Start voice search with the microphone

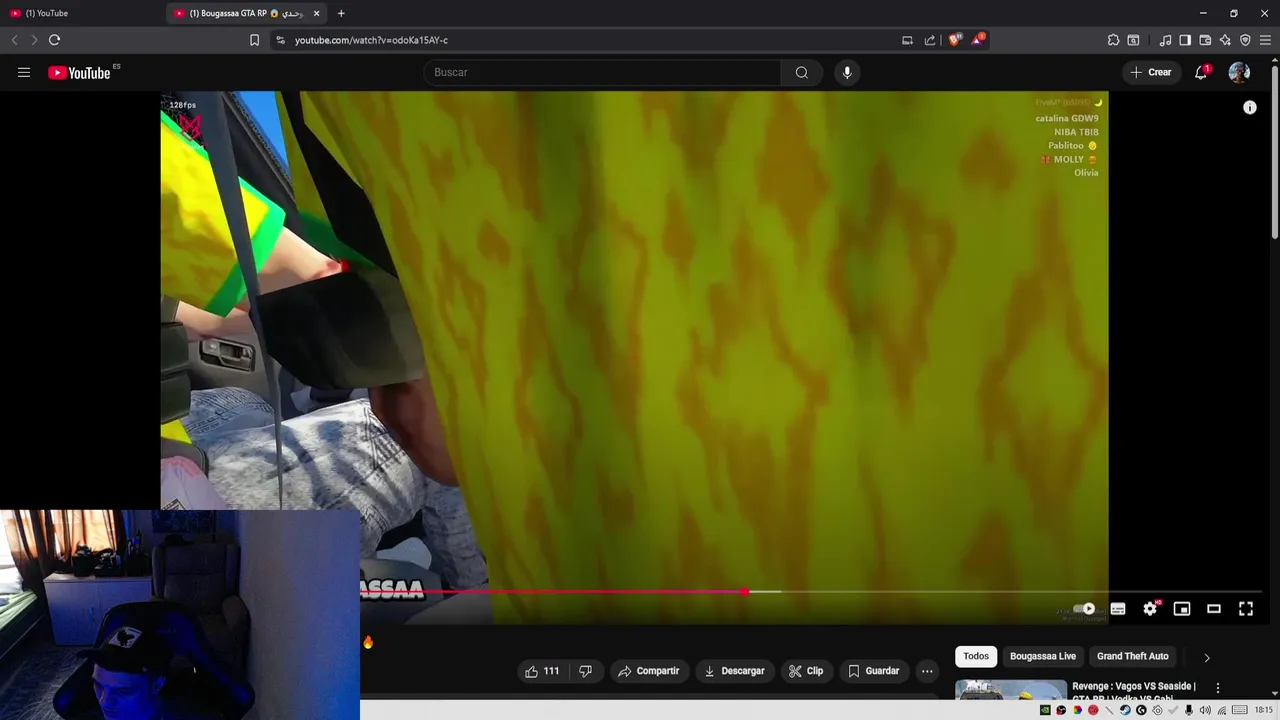pyautogui.click(x=847, y=72)
